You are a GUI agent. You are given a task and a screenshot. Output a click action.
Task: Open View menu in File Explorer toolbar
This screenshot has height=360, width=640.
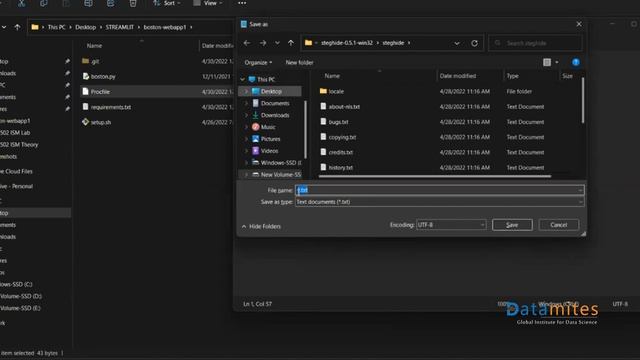(x=209, y=3)
